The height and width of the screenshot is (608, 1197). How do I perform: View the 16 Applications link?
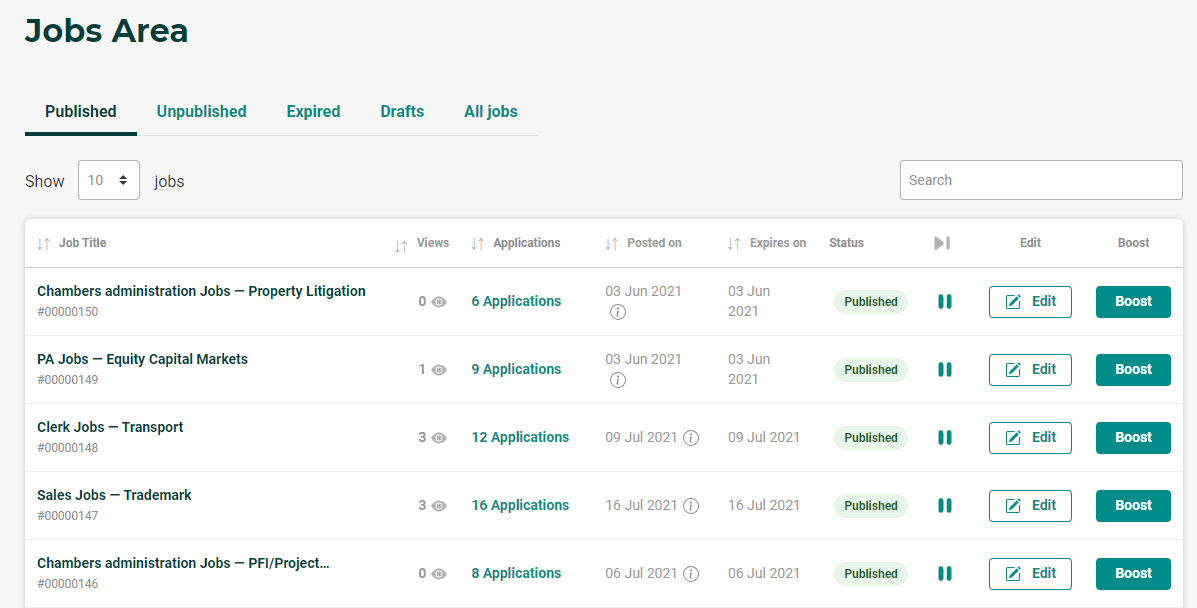[520, 506]
